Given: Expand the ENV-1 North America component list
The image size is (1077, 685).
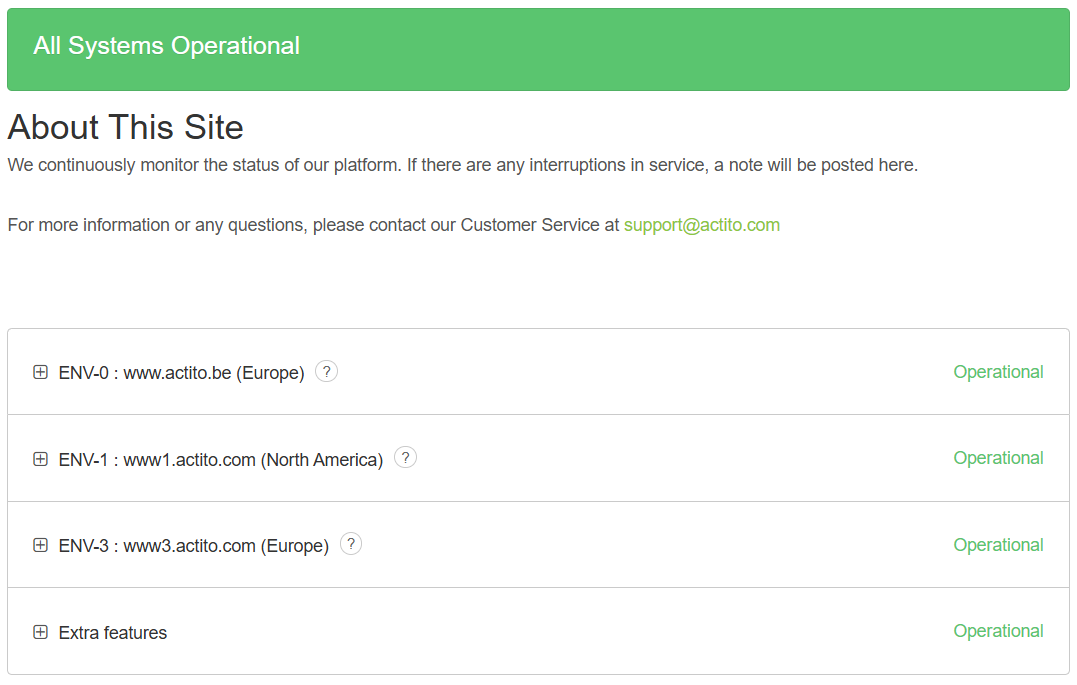Looking at the screenshot, I should click(40, 458).
